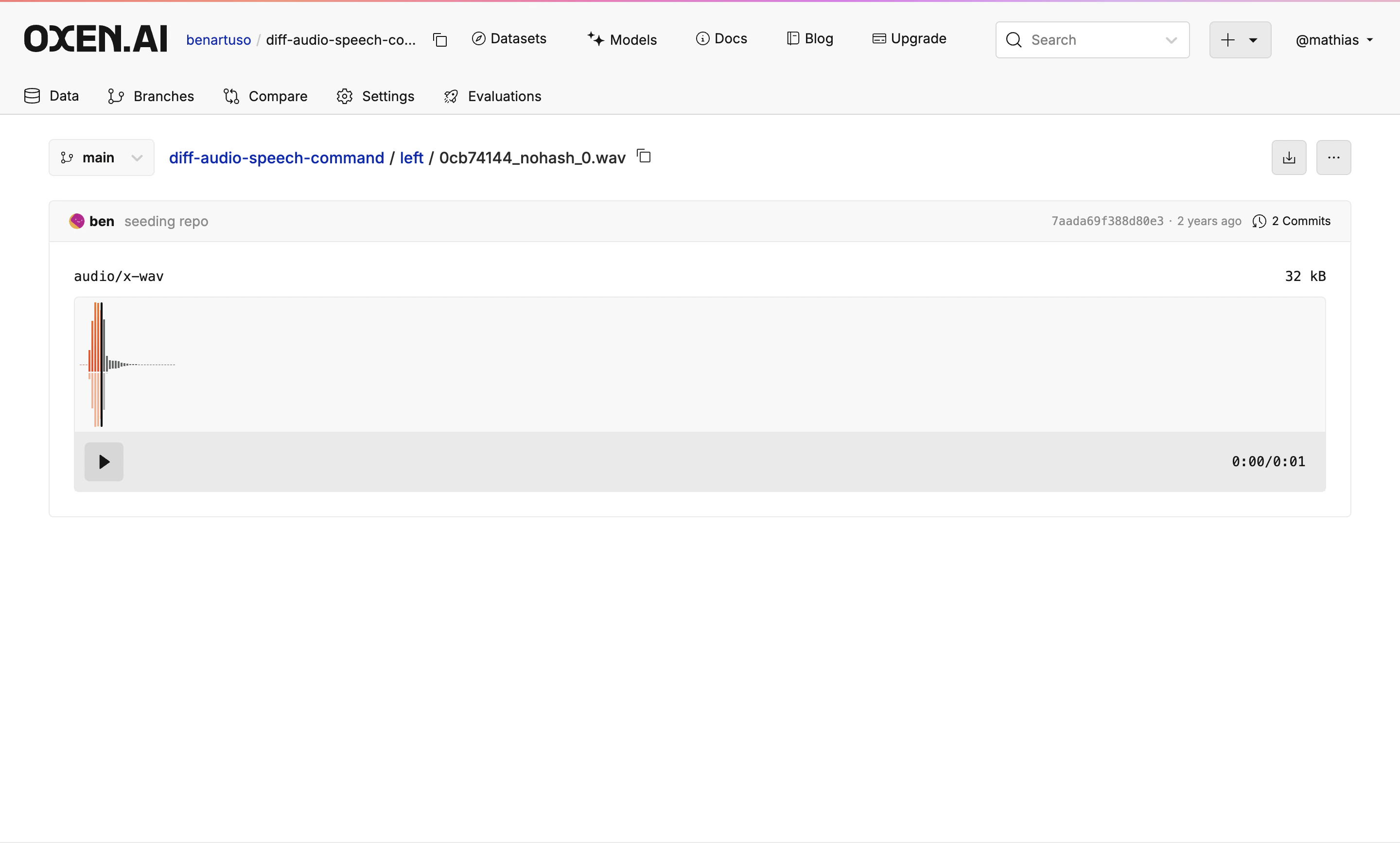1400x843 pixels.
Task: Click the OXEN.AI logo
Action: click(95, 38)
